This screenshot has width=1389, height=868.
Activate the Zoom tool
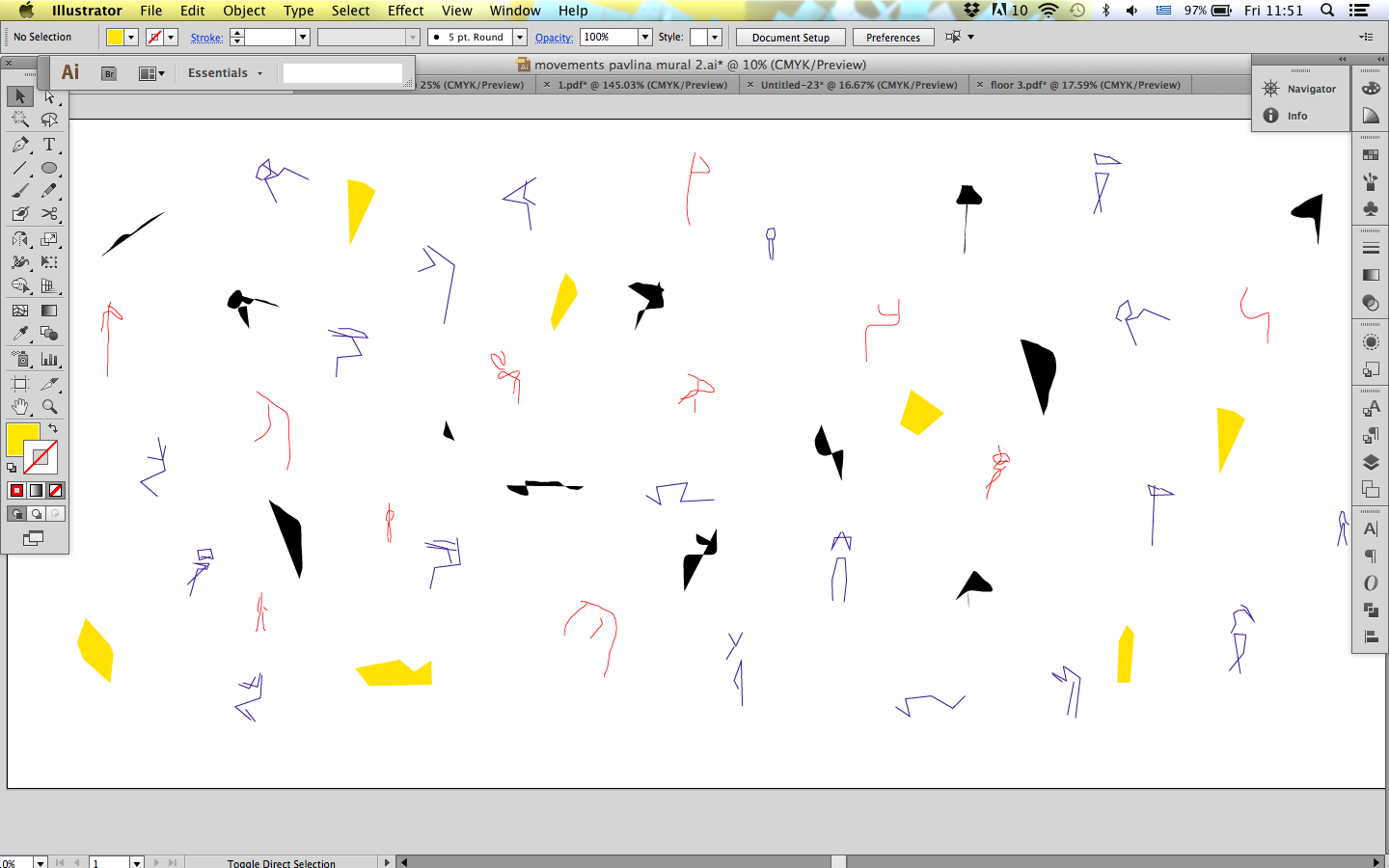point(49,407)
